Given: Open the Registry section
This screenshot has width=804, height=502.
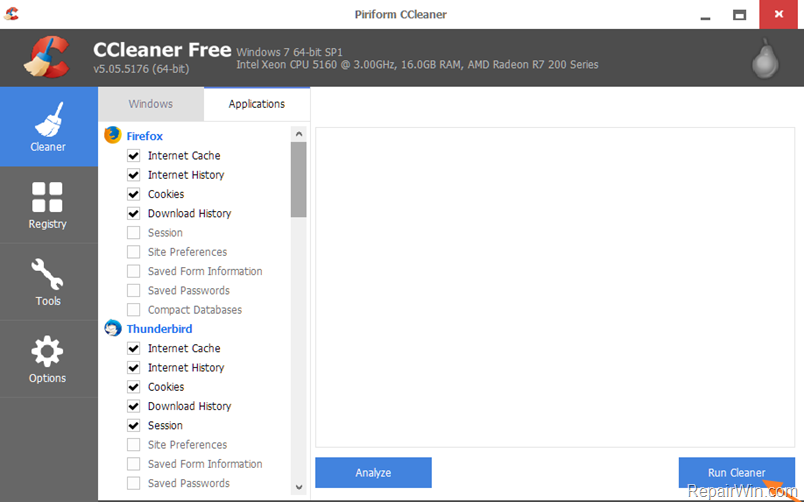Looking at the screenshot, I should point(48,205).
